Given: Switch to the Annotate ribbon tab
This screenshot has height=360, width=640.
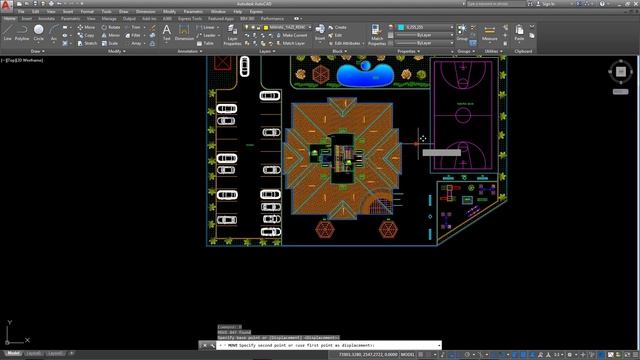Looking at the screenshot, I should 46,18.
